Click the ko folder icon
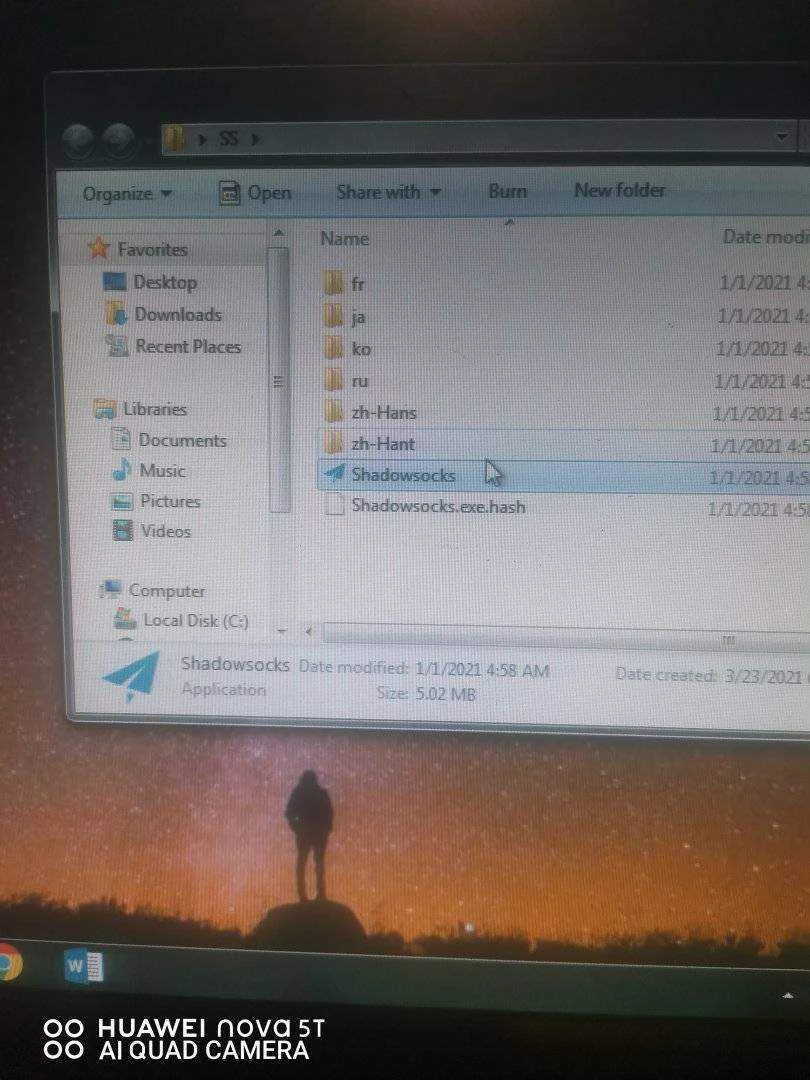810x1080 pixels. (334, 347)
